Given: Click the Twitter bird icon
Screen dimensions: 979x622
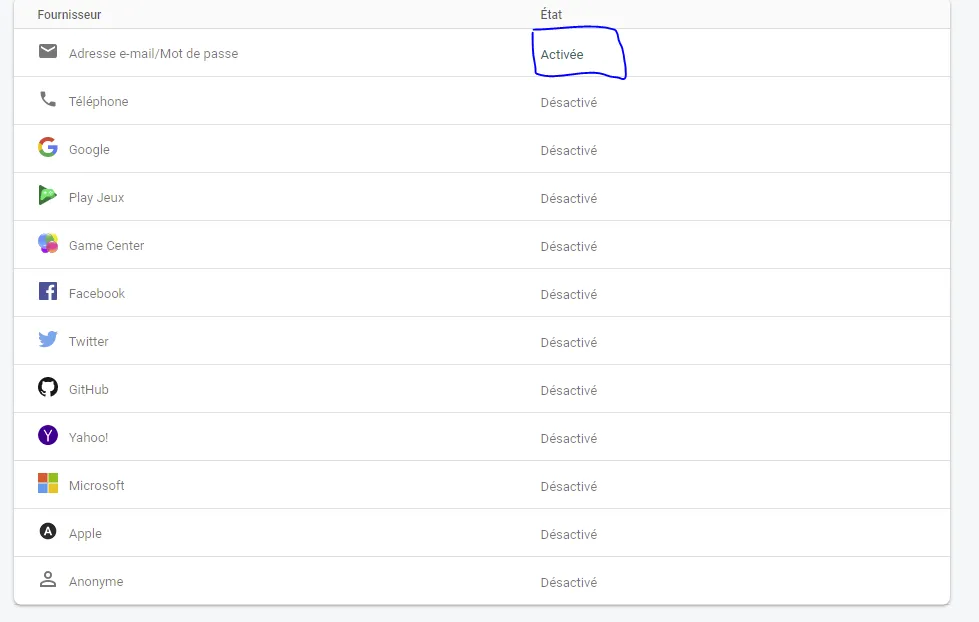Looking at the screenshot, I should coord(48,340).
